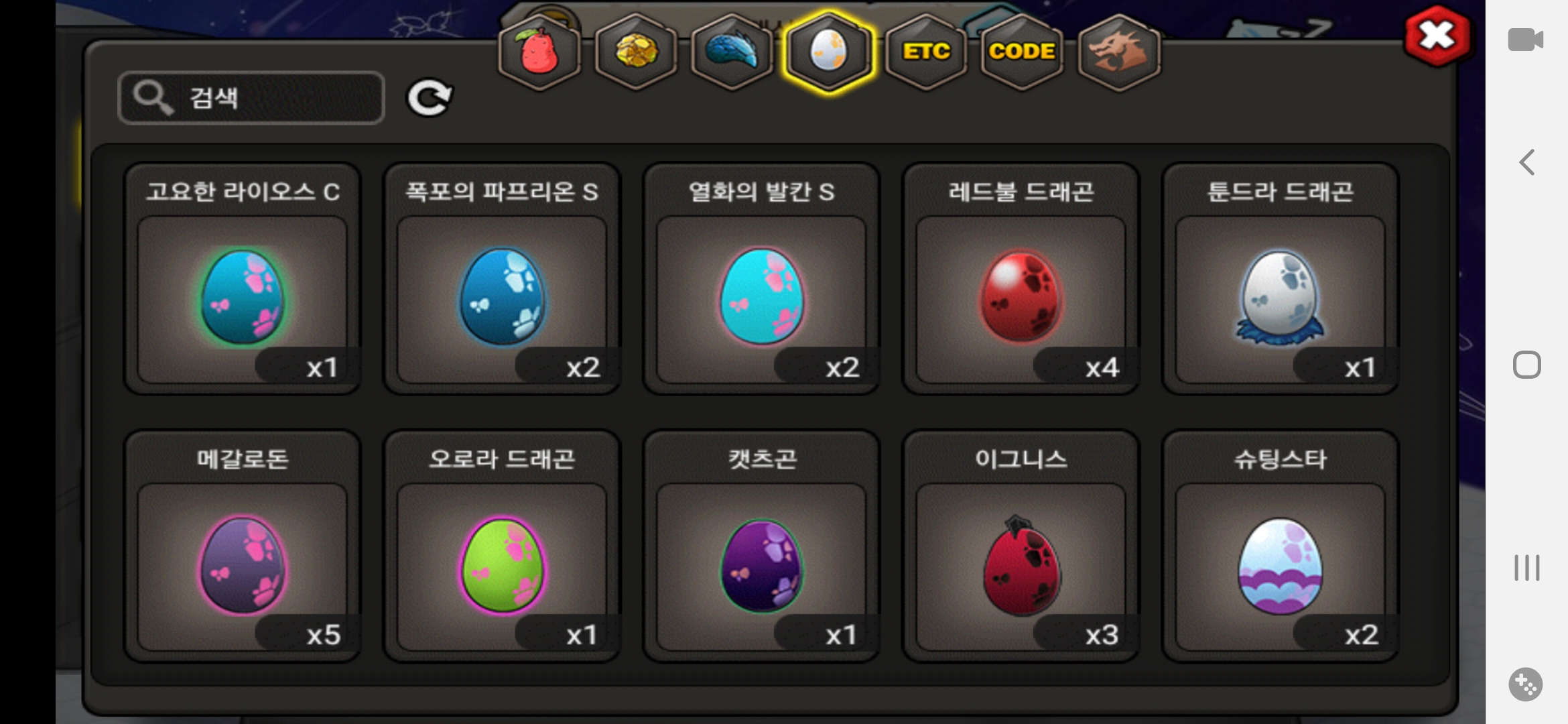Click the 검색 search field
Image resolution: width=1568 pixels, height=724 pixels.
pyautogui.click(x=251, y=98)
